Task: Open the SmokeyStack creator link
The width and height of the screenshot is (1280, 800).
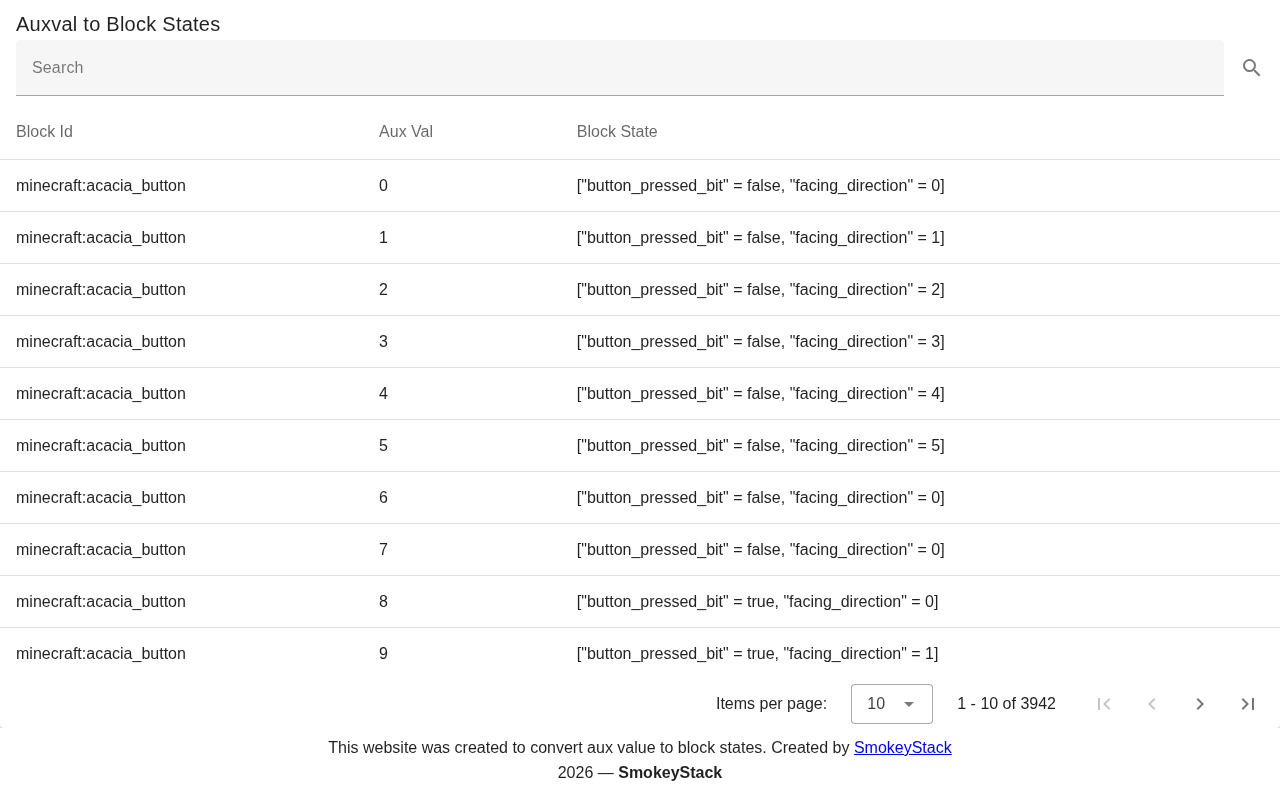Action: [902, 748]
